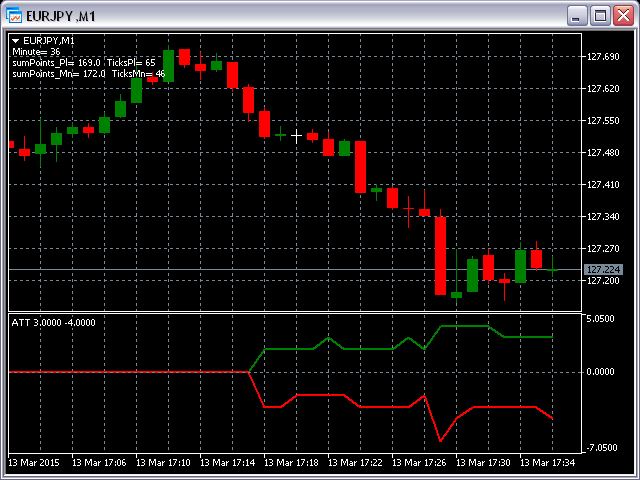Close the EURJPY,M1 chart window
640x480 pixels.
623,15
